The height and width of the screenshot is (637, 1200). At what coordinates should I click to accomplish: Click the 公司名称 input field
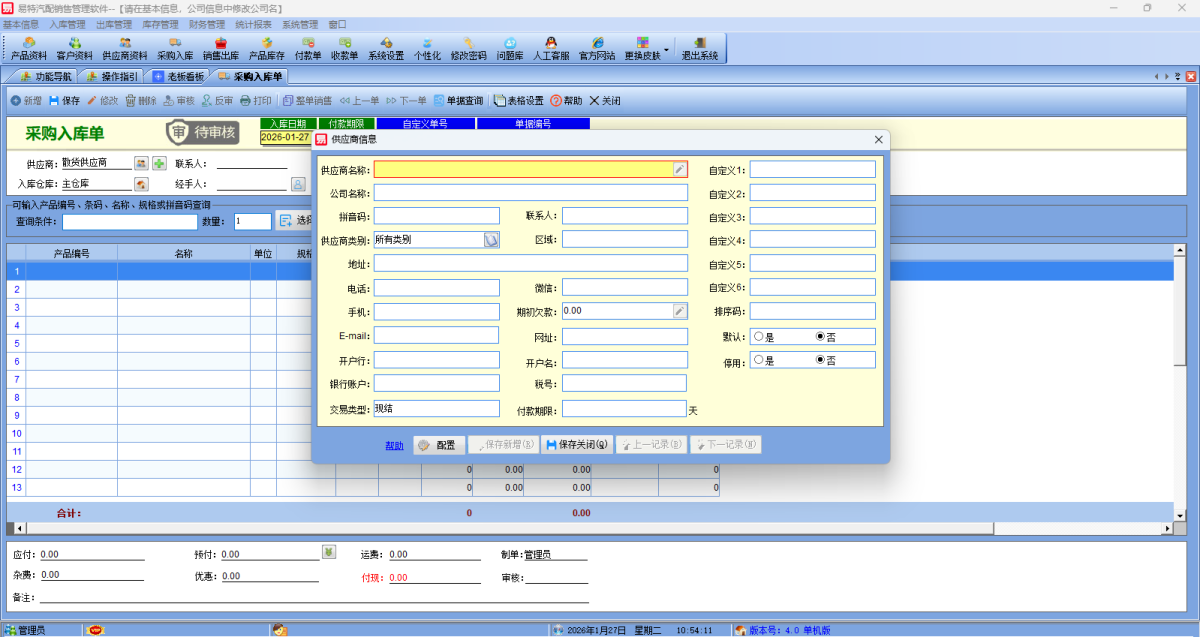point(530,193)
